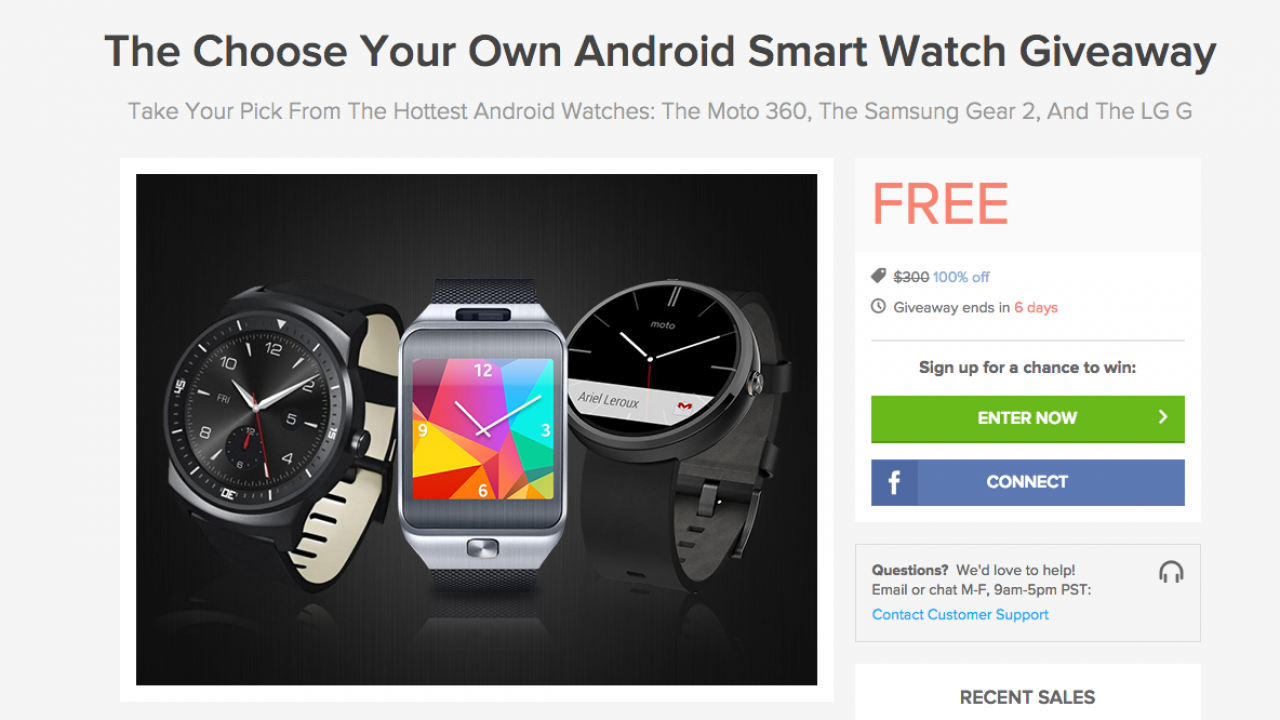This screenshot has width=1280, height=720.
Task: Click the 6 days countdown text
Action: pyautogui.click(x=1036, y=308)
